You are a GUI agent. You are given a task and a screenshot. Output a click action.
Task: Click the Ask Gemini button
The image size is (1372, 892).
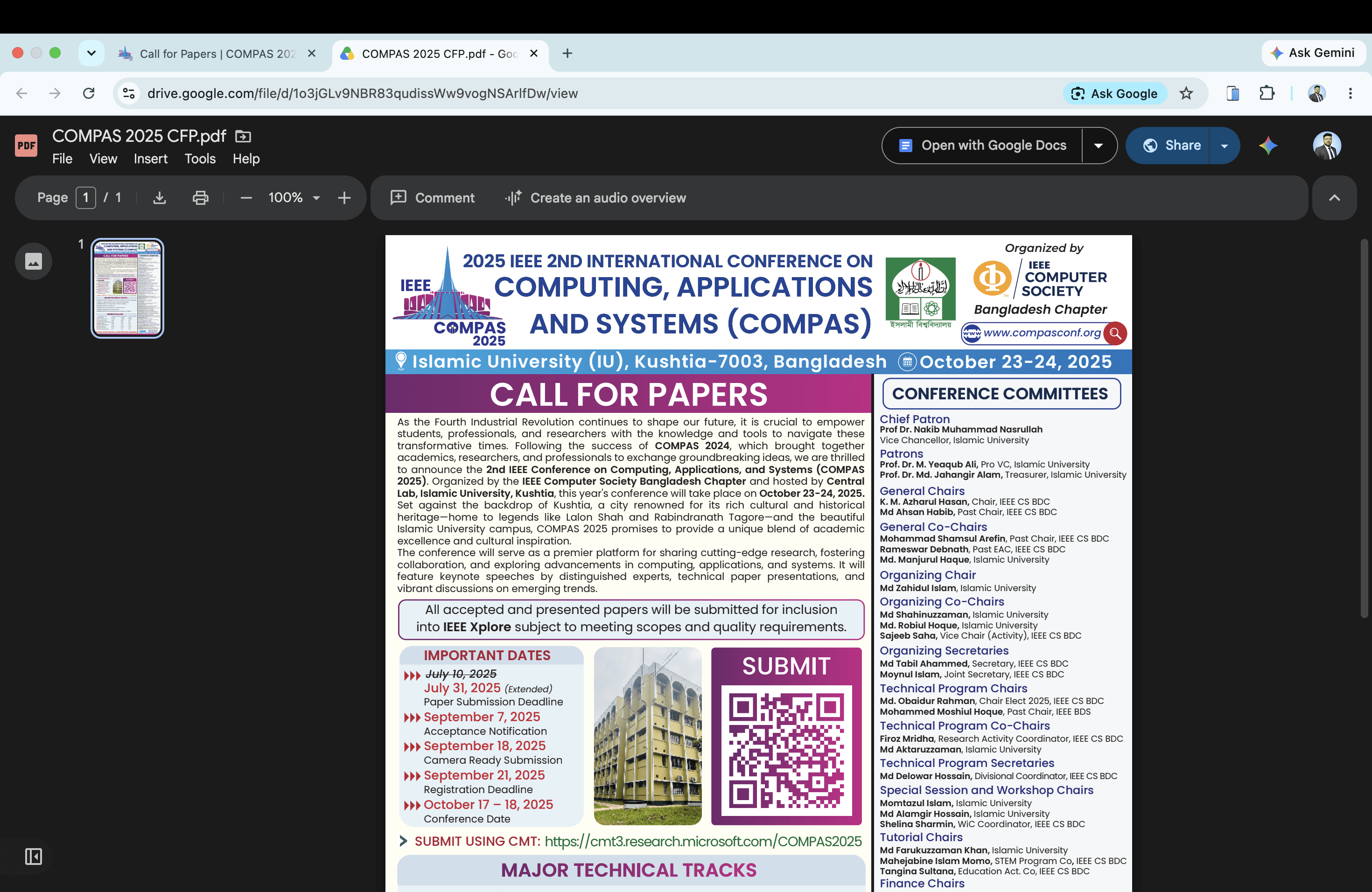point(1313,53)
